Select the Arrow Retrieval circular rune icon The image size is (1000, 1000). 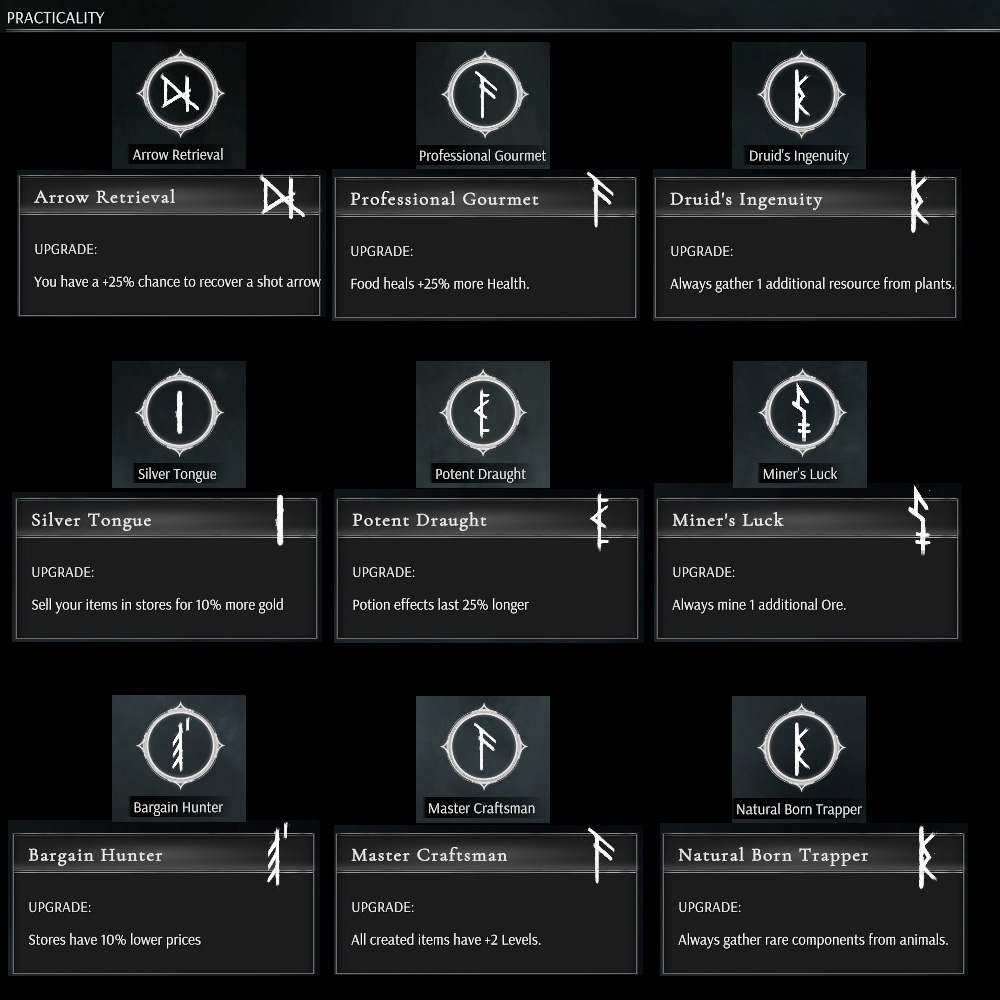coord(178,94)
